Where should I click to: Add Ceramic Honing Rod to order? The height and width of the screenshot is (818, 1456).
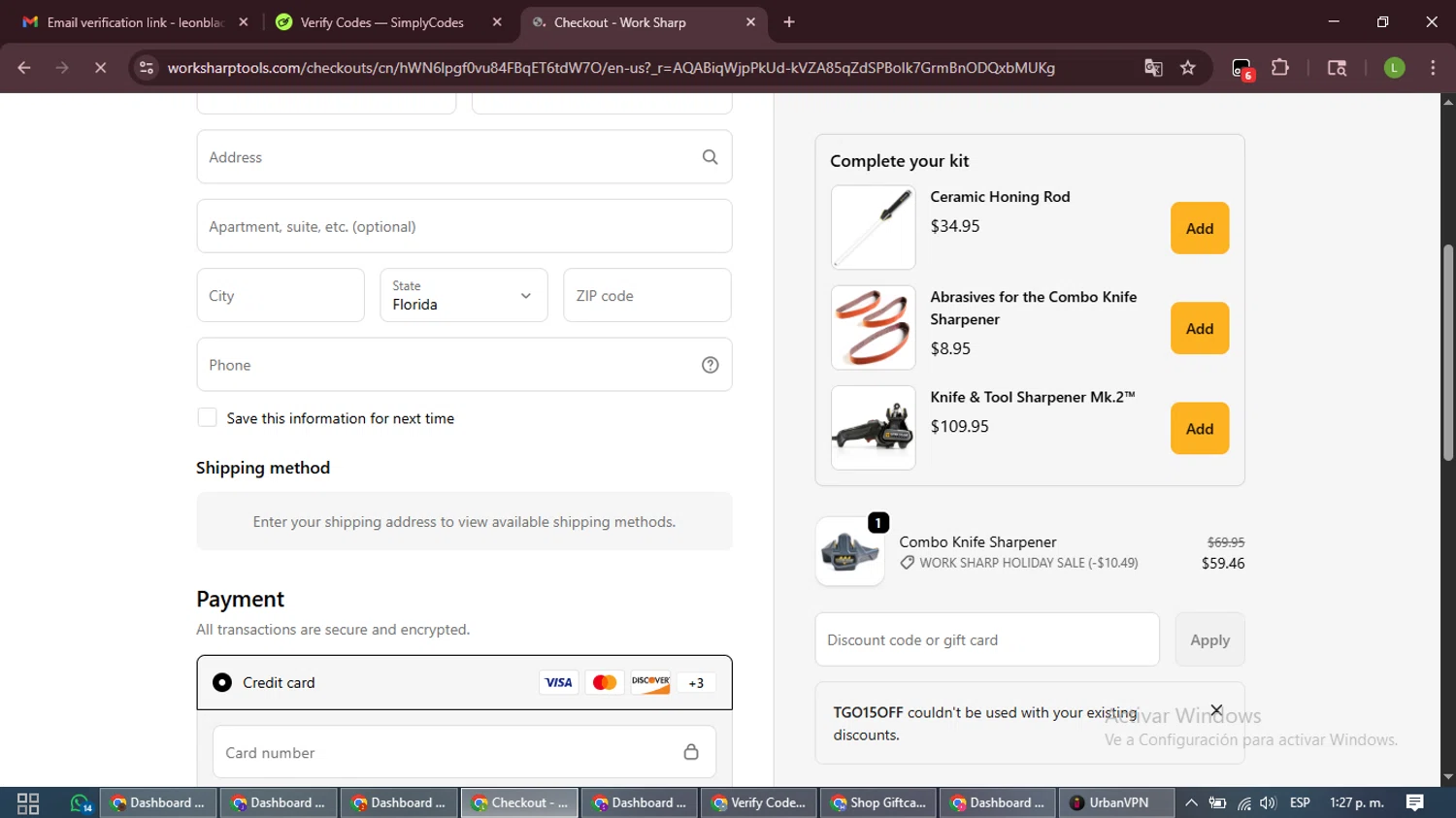pyautogui.click(x=1200, y=228)
